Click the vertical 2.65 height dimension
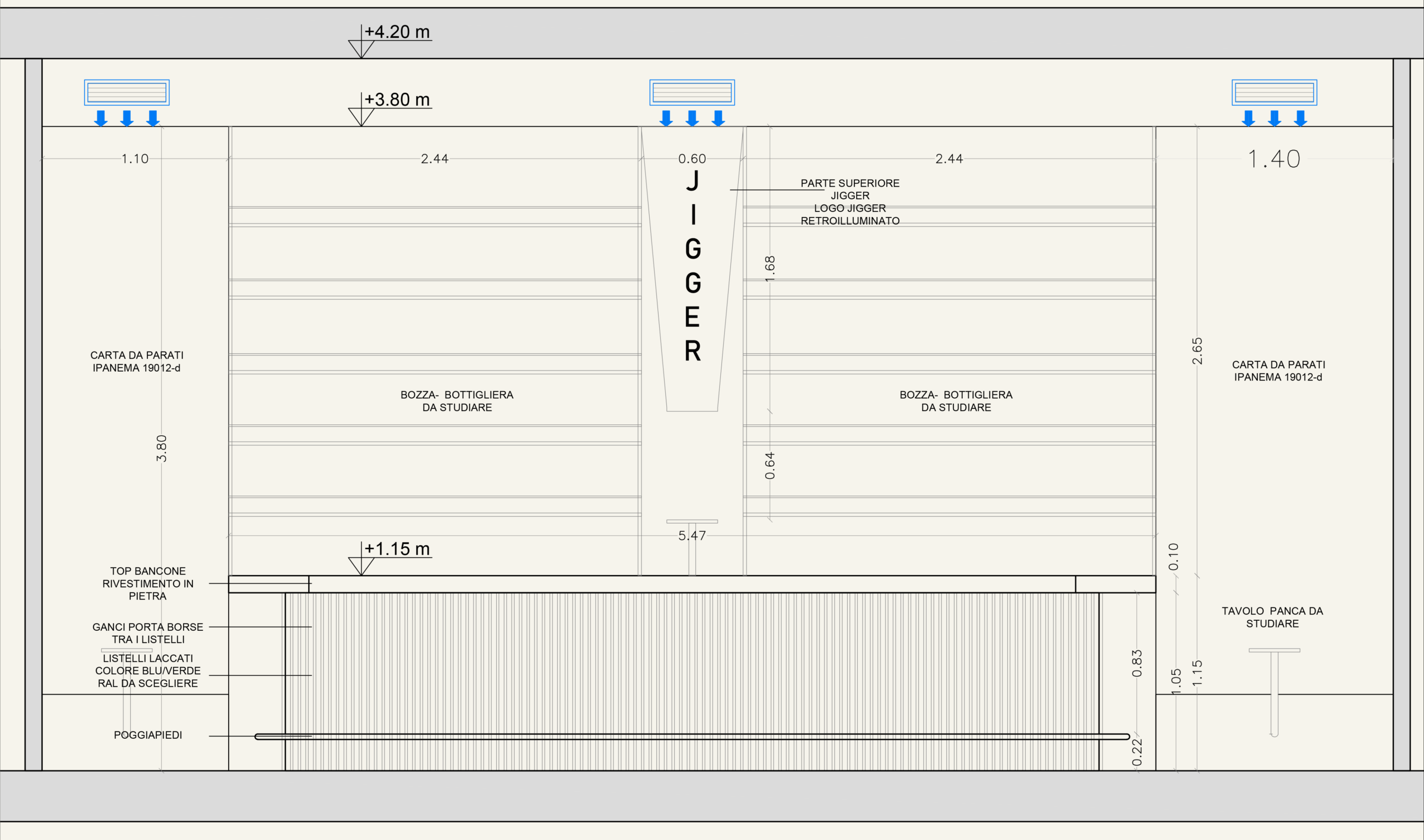Screen dimensions: 1424x840 (1196, 351)
